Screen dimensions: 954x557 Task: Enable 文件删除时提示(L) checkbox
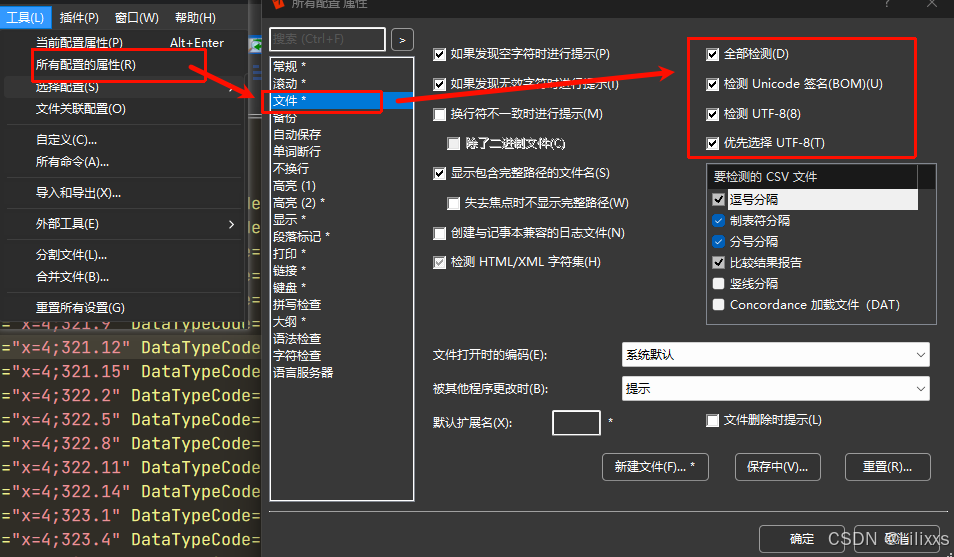(x=712, y=421)
